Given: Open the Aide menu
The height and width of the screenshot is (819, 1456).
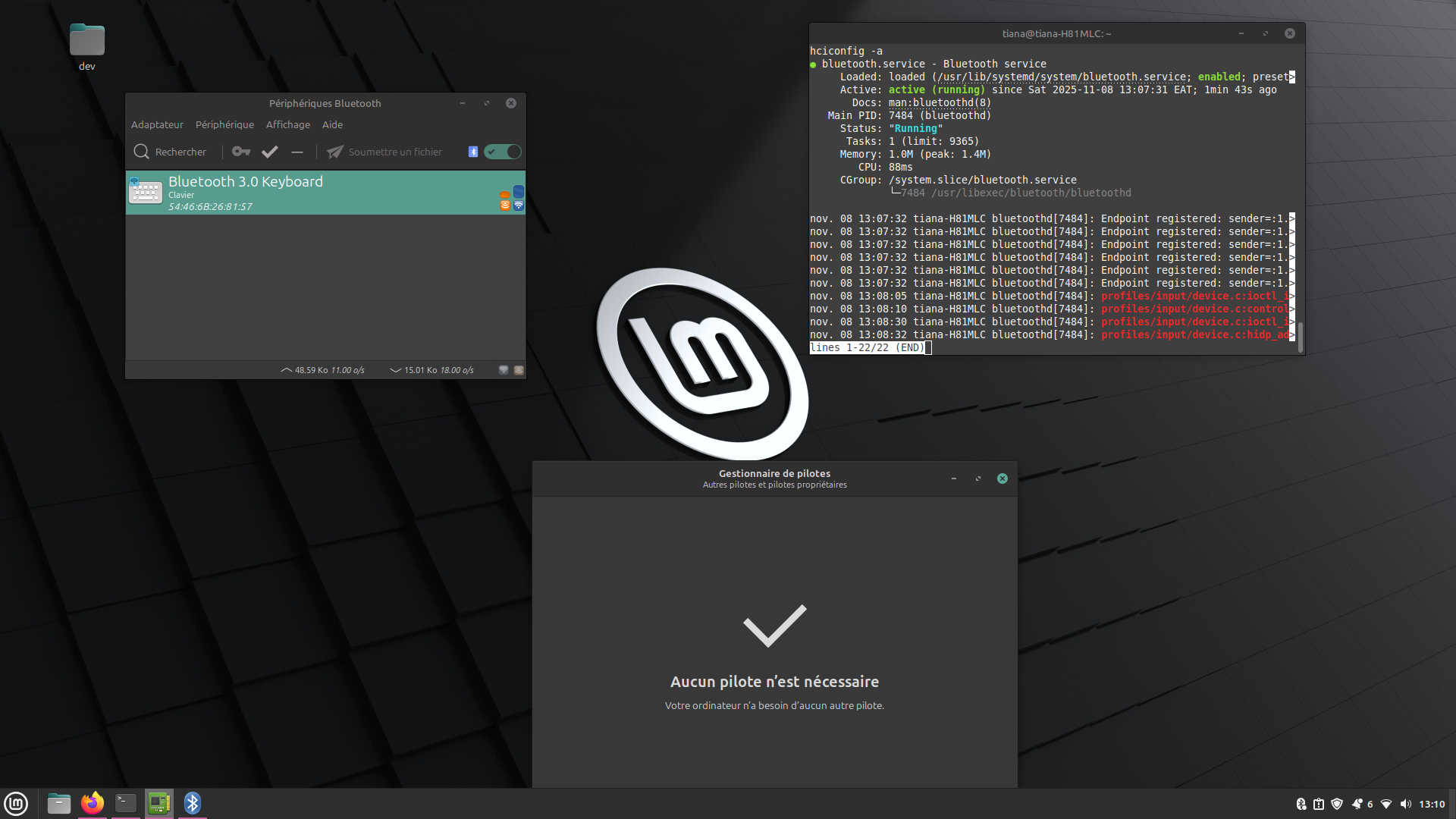Looking at the screenshot, I should pyautogui.click(x=332, y=124).
